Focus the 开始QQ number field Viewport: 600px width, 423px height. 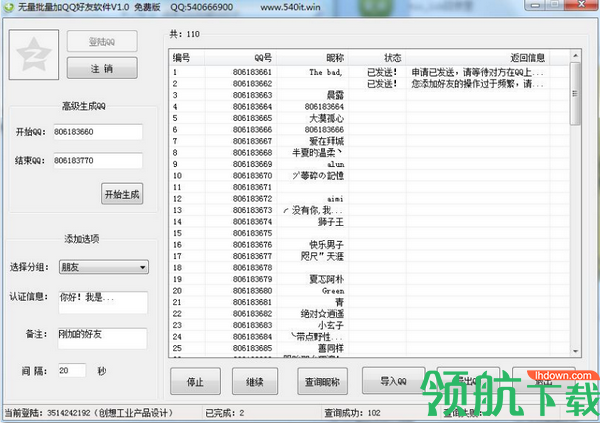(98, 132)
